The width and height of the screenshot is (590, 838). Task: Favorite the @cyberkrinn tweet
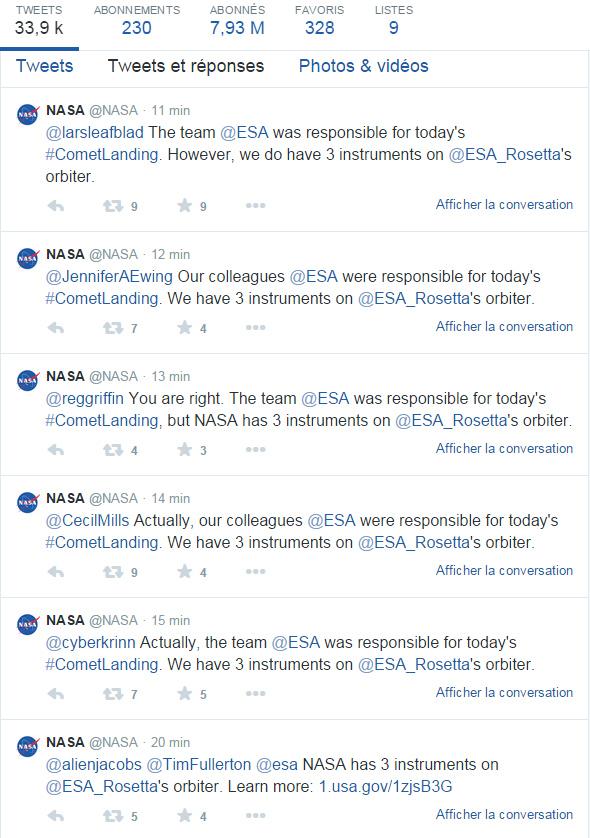pyautogui.click(x=184, y=693)
